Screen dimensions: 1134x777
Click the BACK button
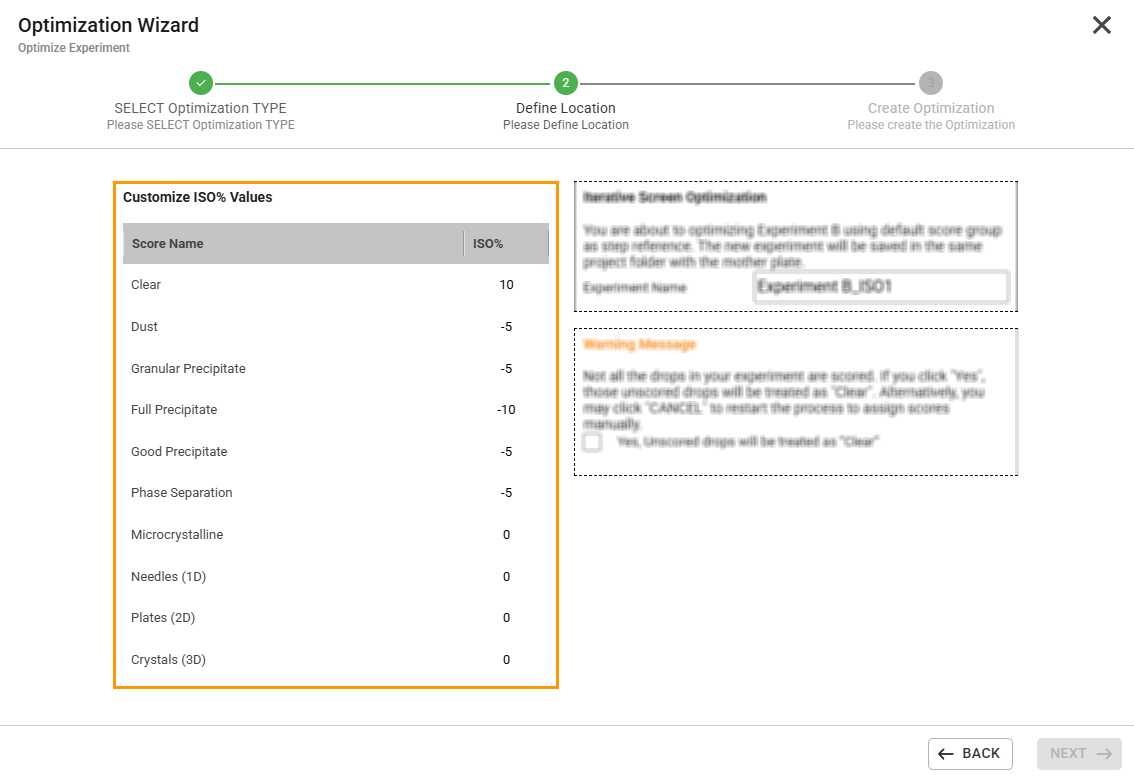tap(970, 753)
